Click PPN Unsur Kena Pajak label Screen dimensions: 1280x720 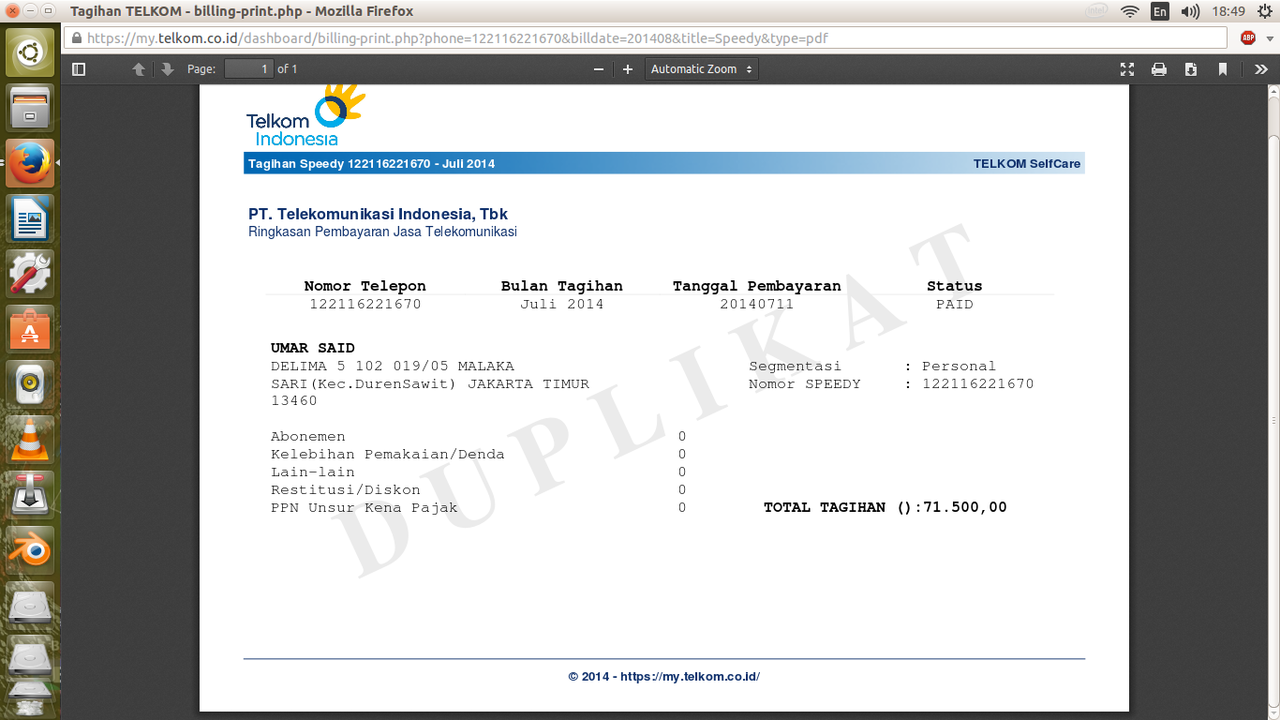tap(364, 507)
